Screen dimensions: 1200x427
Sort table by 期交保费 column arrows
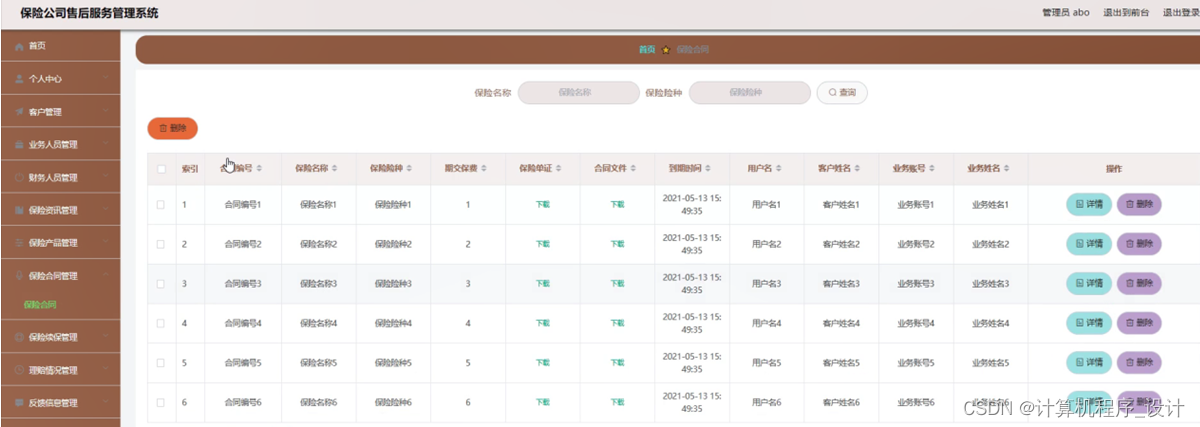(485, 169)
